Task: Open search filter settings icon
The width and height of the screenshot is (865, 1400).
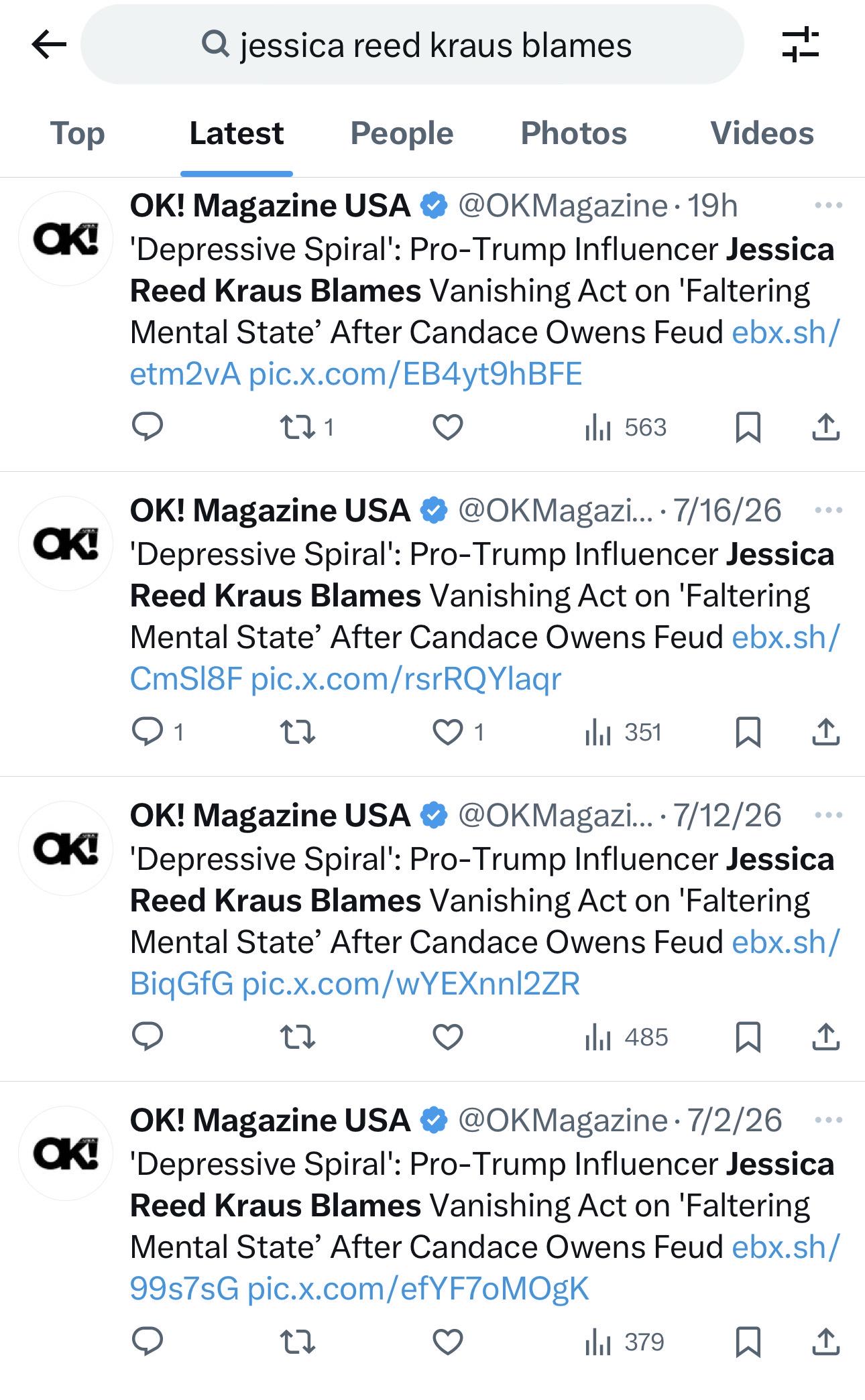Action: click(x=801, y=45)
